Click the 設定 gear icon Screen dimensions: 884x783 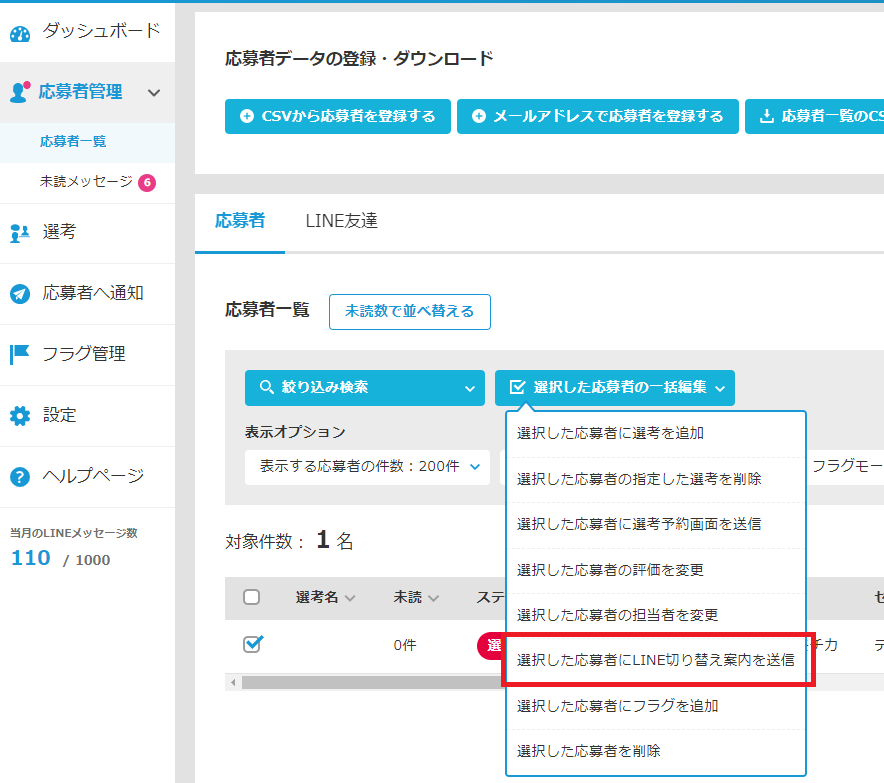(x=20, y=415)
